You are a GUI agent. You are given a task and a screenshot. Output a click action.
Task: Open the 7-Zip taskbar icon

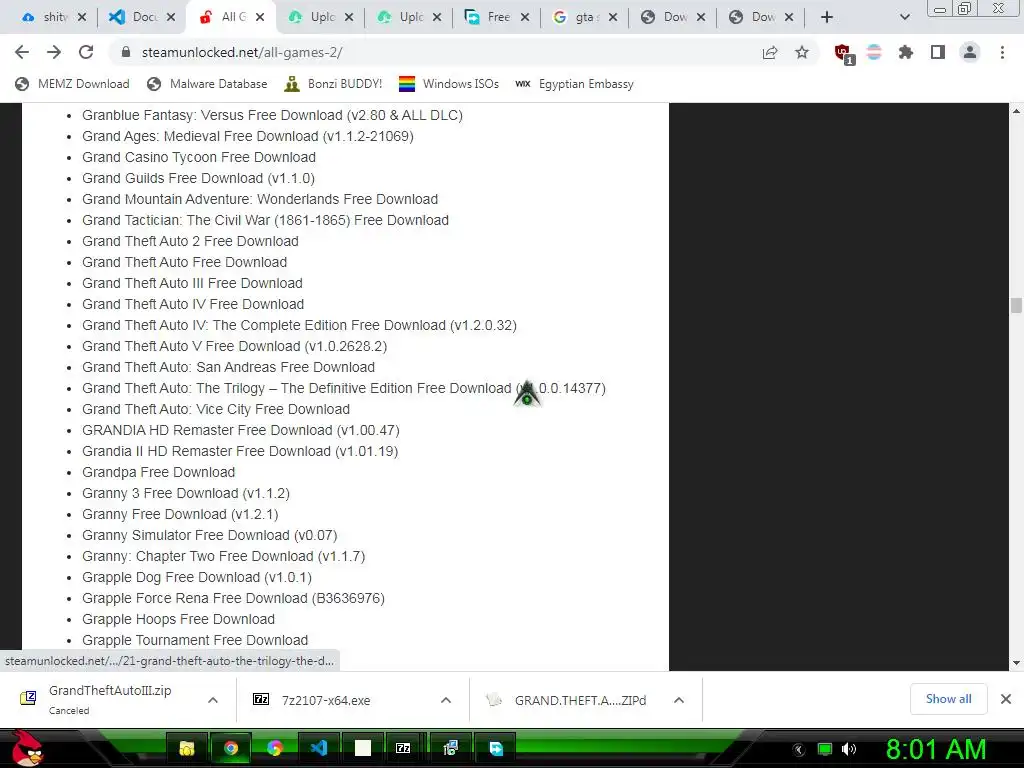click(403, 748)
